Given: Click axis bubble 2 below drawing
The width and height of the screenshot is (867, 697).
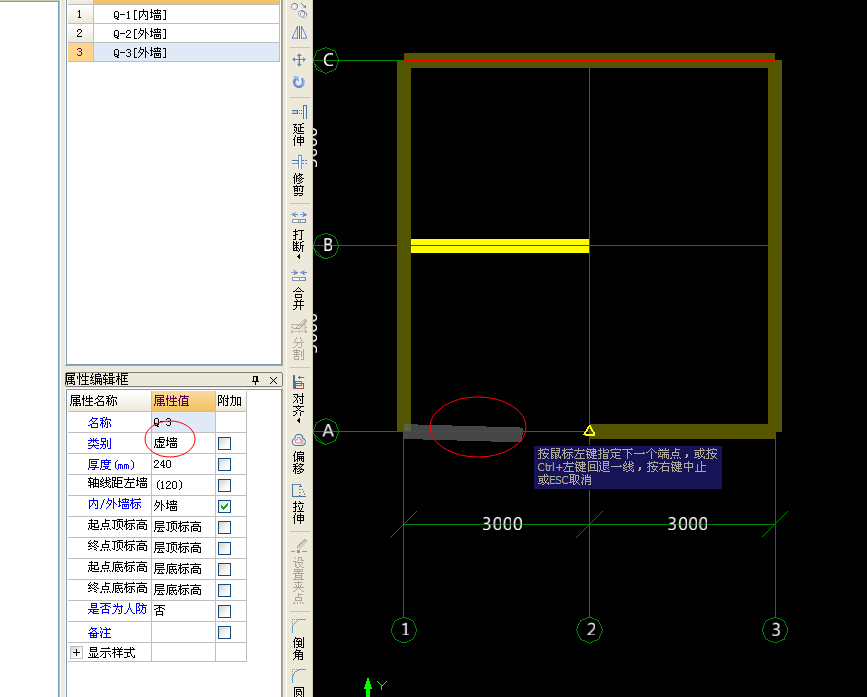Looking at the screenshot, I should [x=590, y=630].
